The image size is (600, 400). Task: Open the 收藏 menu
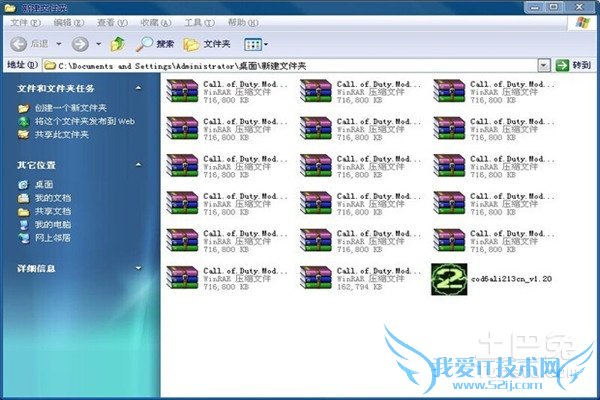click(156, 23)
